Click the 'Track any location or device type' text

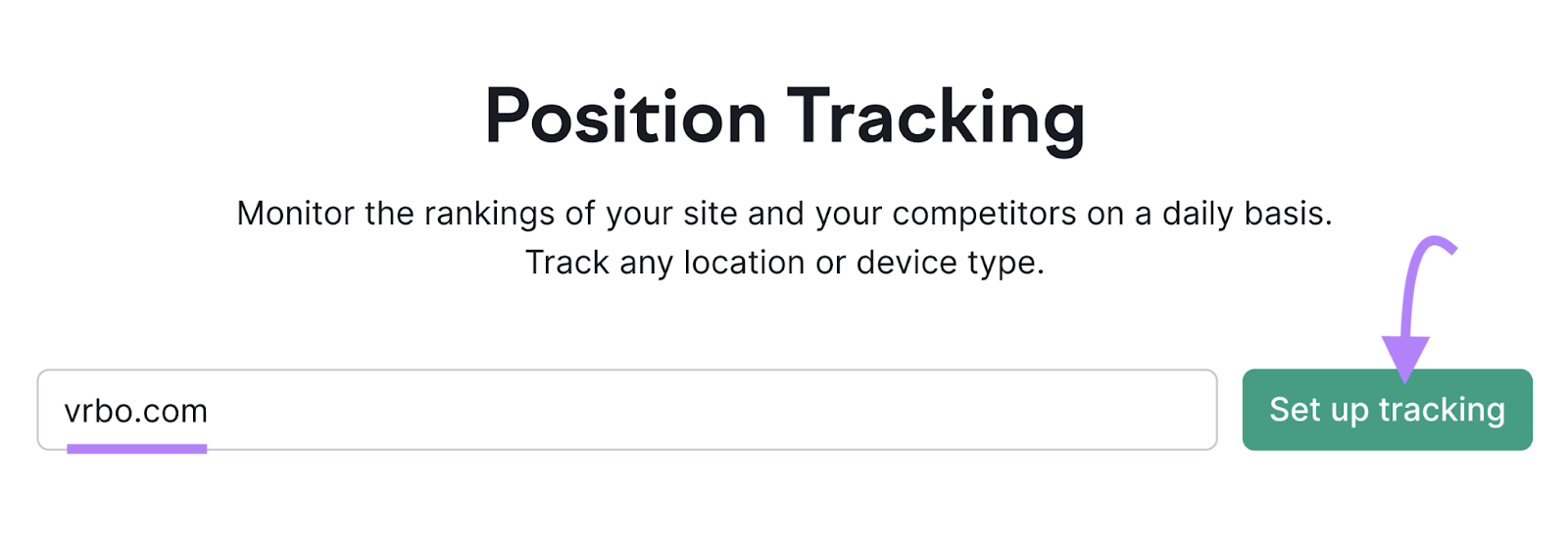(x=785, y=263)
